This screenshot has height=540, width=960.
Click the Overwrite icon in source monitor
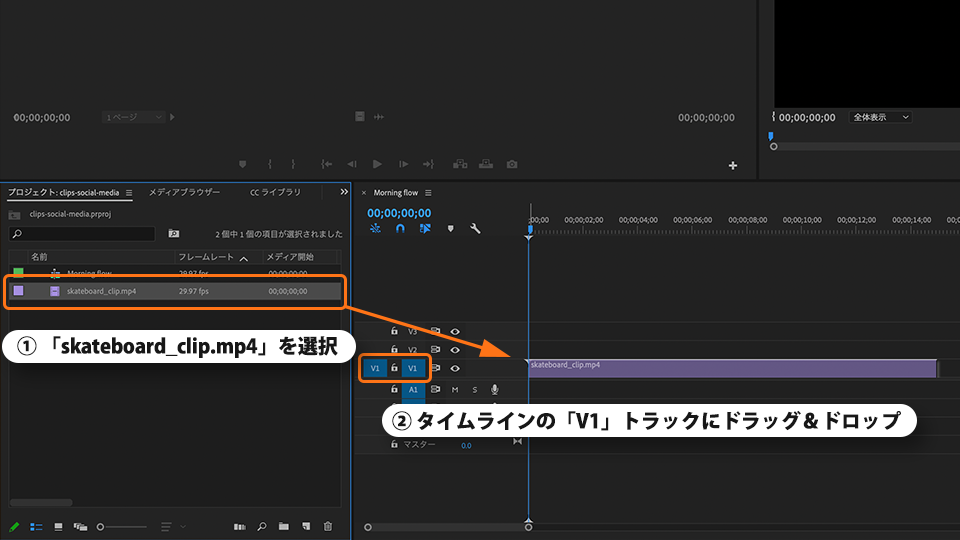pyautogui.click(x=486, y=164)
